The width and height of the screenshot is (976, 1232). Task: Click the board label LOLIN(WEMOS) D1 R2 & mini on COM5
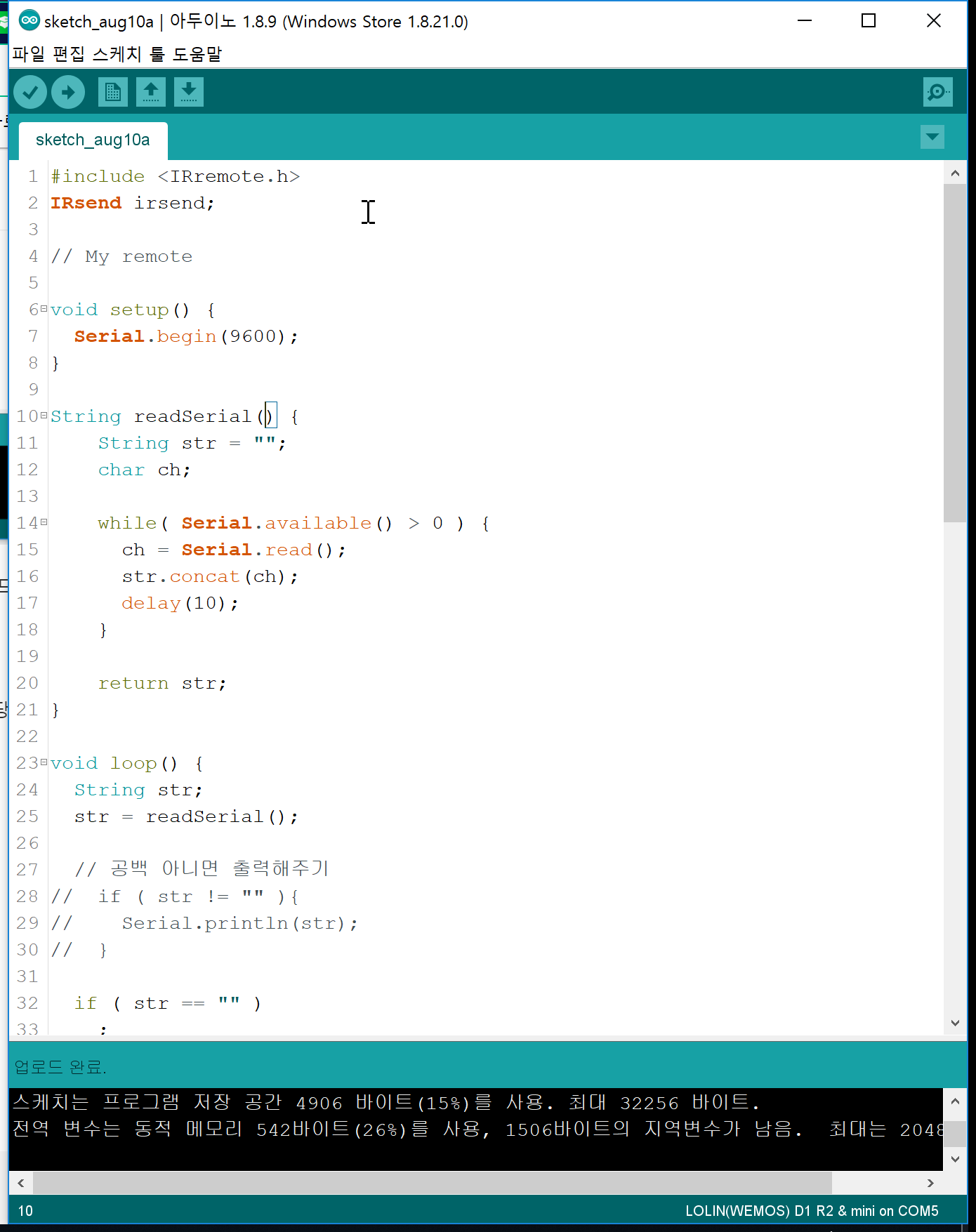pos(812,1211)
